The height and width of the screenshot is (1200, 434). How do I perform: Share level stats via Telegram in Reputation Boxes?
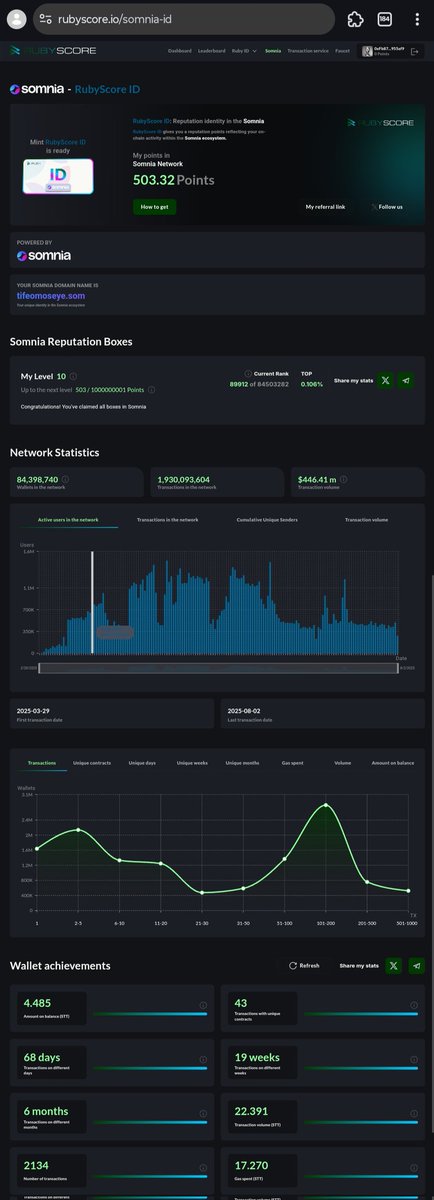pos(405,380)
